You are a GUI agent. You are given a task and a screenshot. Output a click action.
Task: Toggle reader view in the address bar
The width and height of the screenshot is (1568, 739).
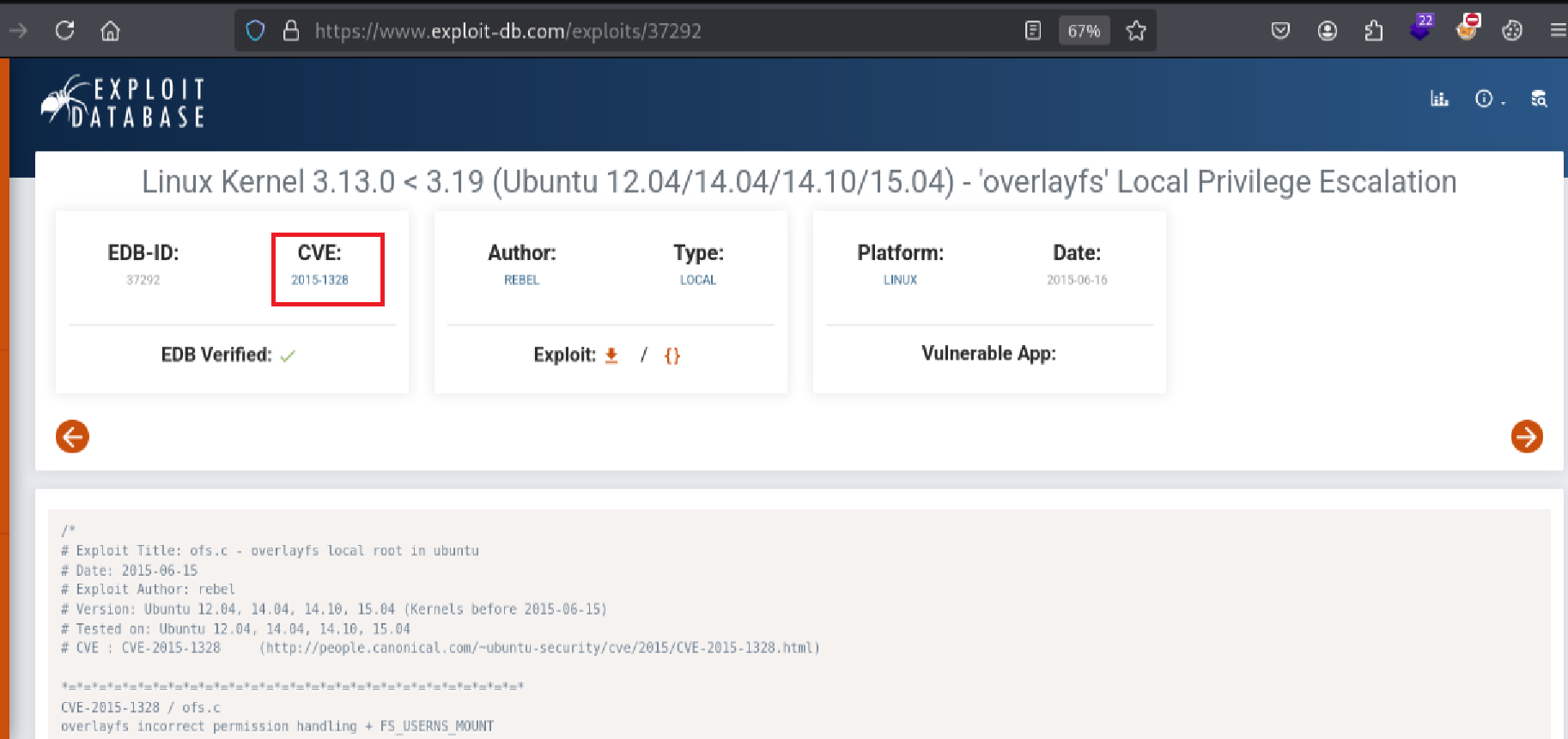(x=1033, y=31)
